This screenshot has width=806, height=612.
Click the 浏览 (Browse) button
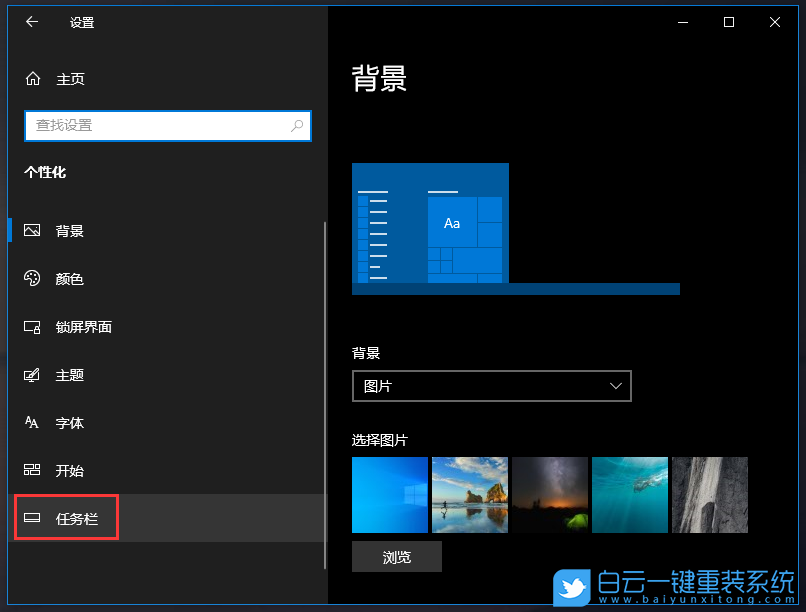click(x=396, y=556)
